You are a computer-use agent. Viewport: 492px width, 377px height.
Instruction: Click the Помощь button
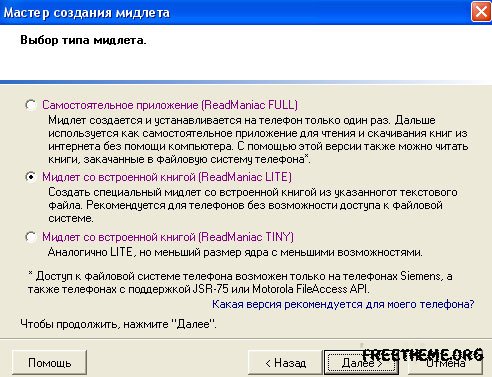[49, 362]
